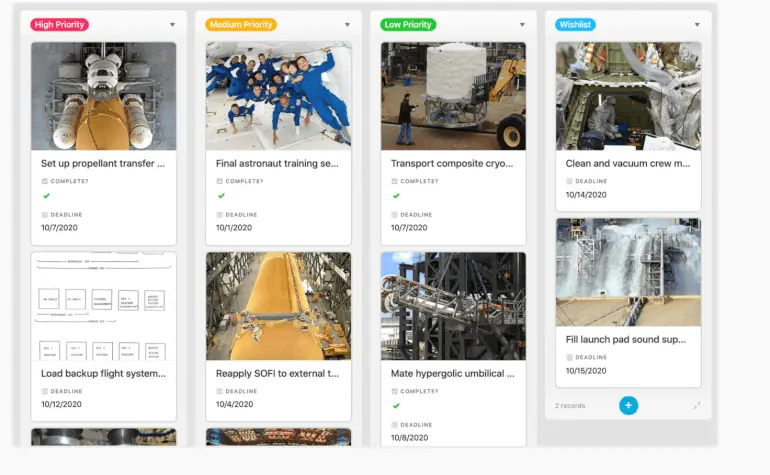This screenshot has height=475, width=770.
Task: Select deadline 10/7/2020 on propellant transfer card
Action: (x=59, y=227)
